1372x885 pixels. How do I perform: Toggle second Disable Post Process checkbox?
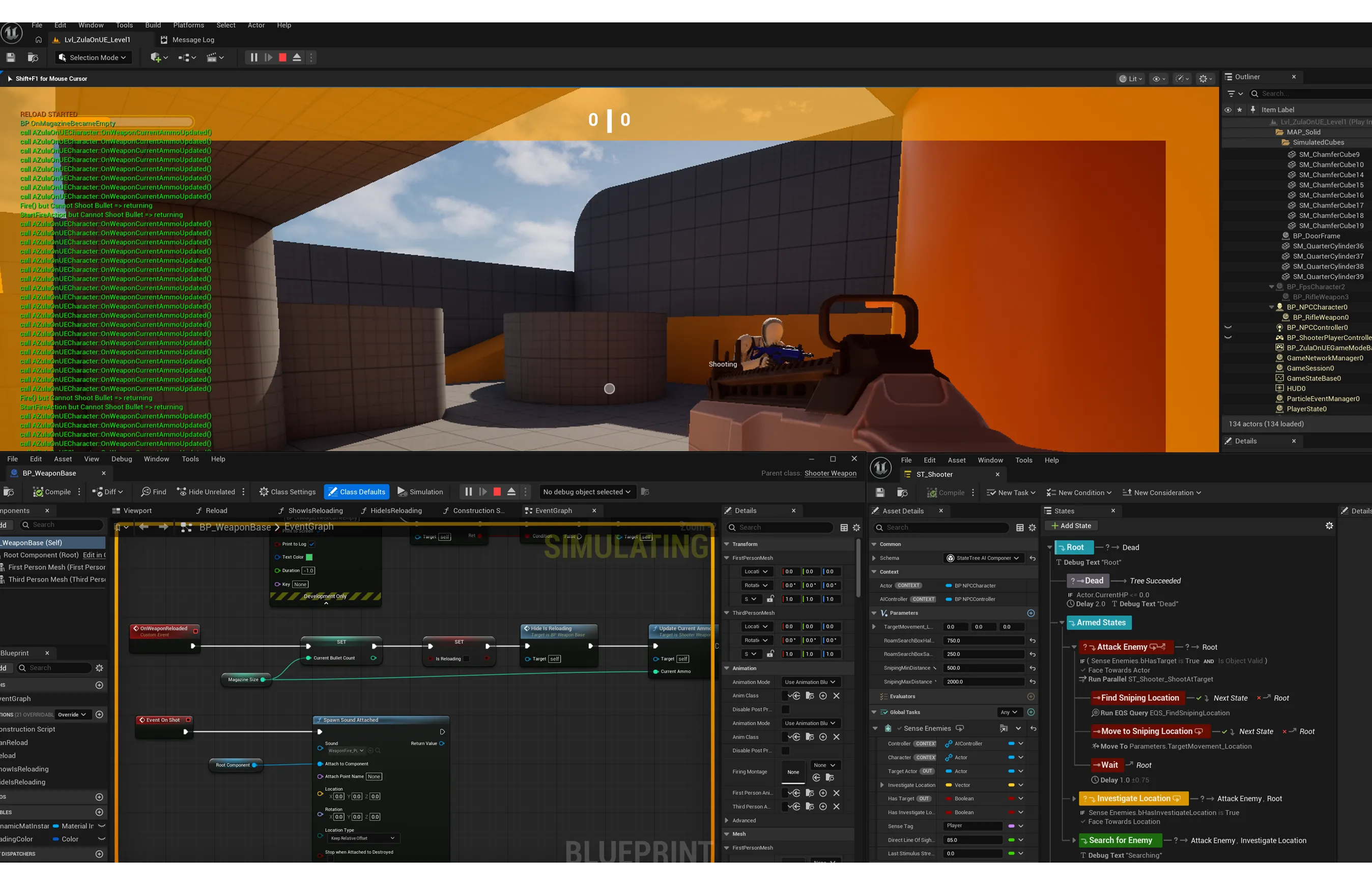pyautogui.click(x=785, y=751)
